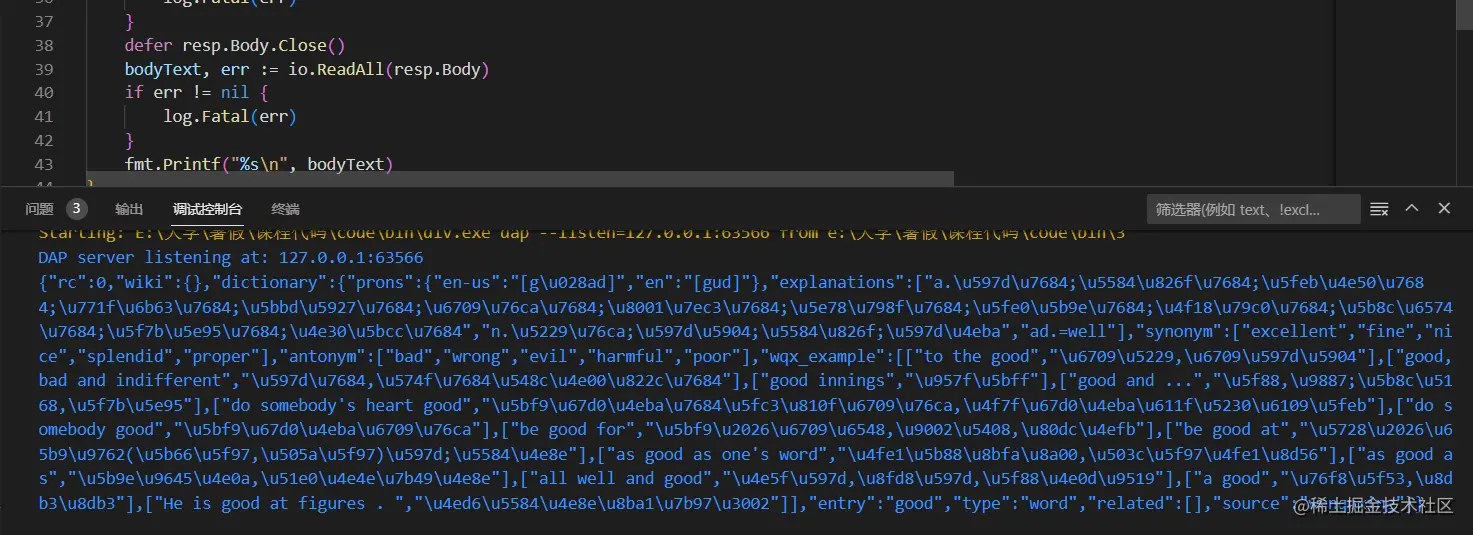Click '"entry":"good"' in console output
1473x535 pixels.
click(x=875, y=503)
